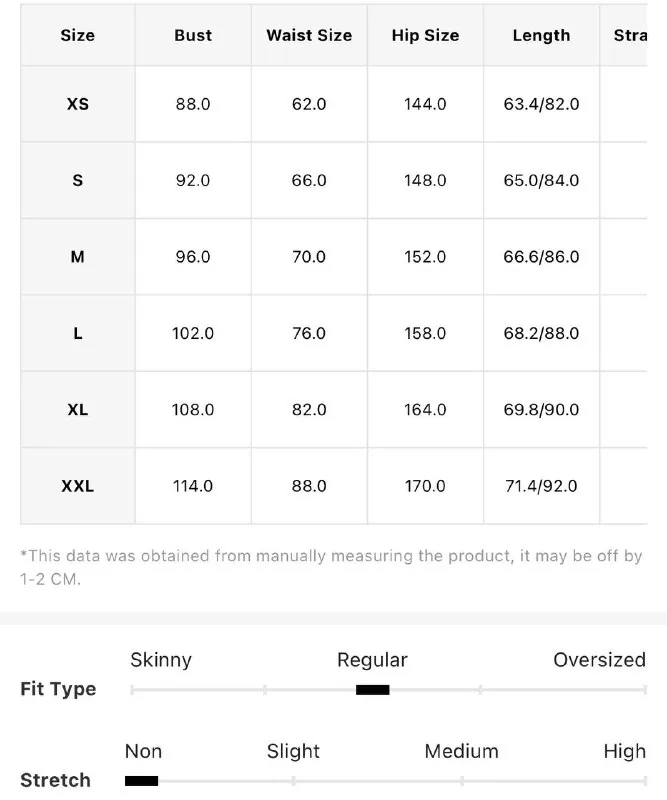Select the M size row label

point(78,257)
